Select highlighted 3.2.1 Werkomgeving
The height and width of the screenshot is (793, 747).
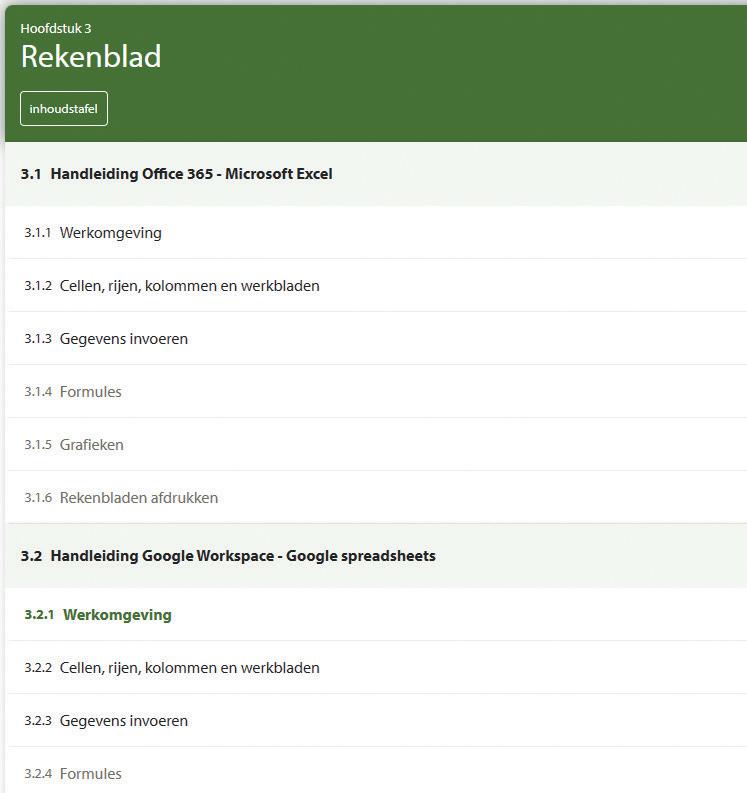(376, 615)
